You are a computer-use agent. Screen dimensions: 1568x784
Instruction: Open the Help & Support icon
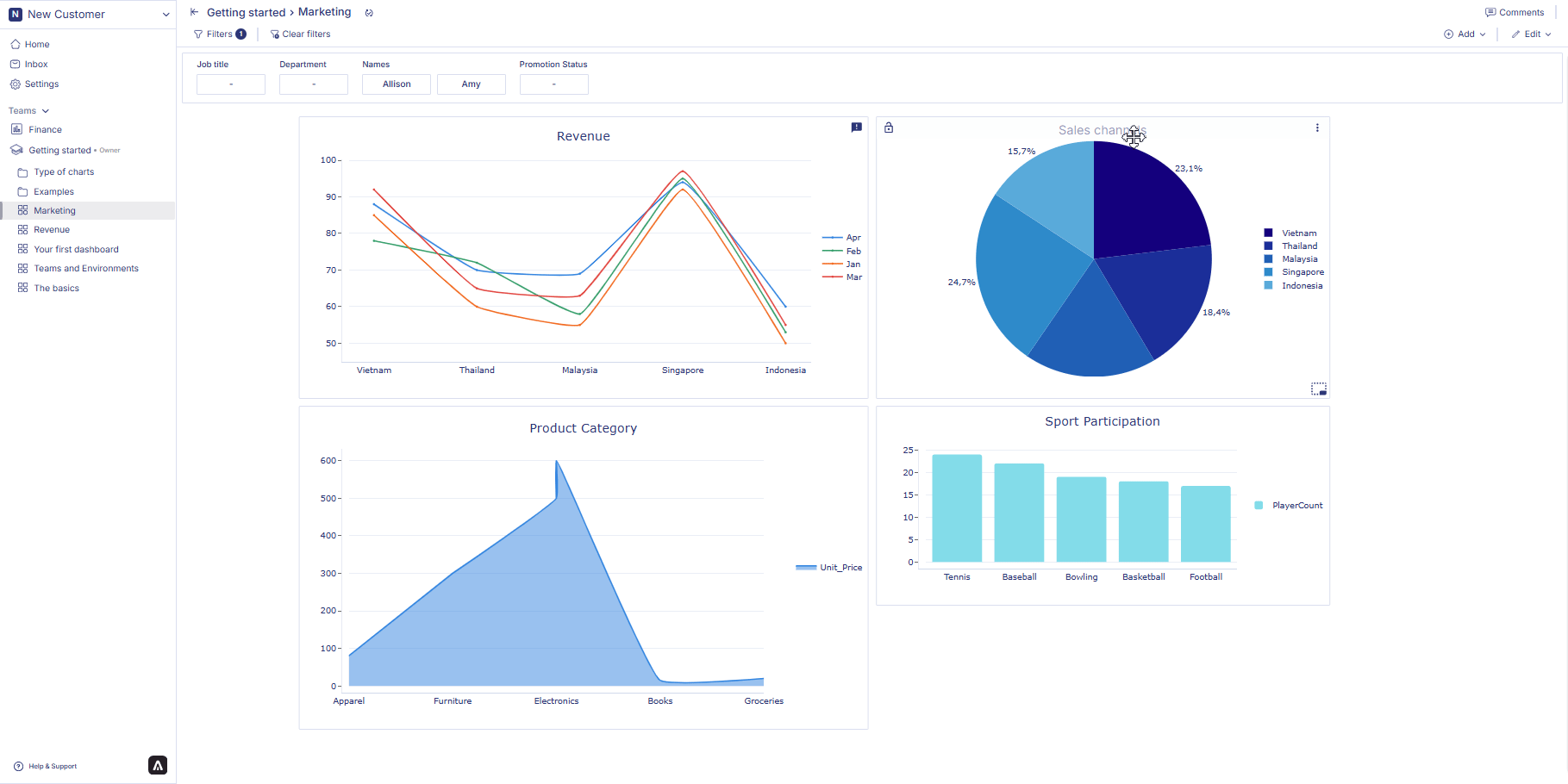(x=18, y=766)
